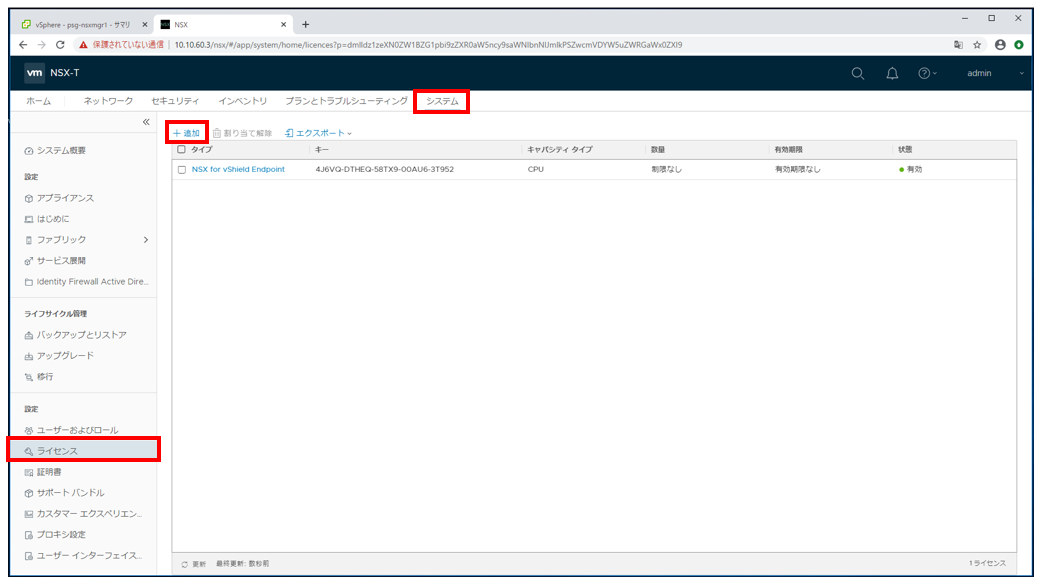Viewport: 1041px width, 584px height.
Task: Switch to the ネットワーク tab
Action: coord(108,101)
